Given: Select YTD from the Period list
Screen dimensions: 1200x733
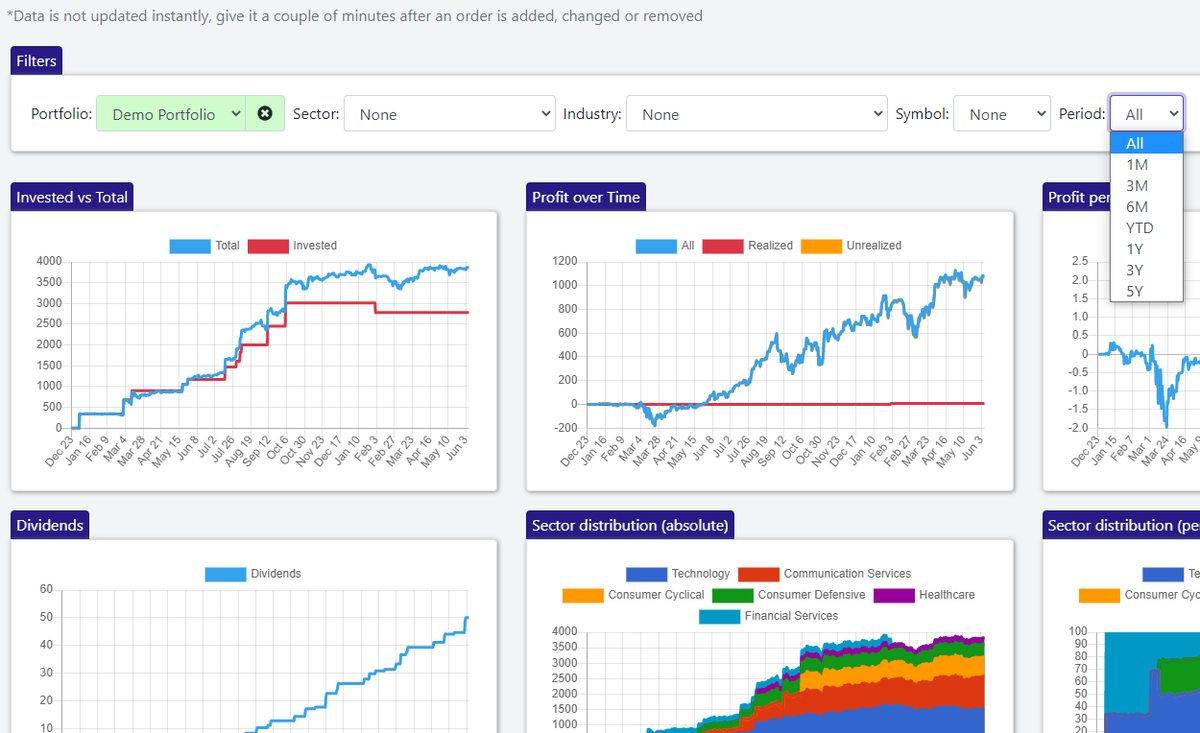Looking at the screenshot, I should coord(1140,227).
